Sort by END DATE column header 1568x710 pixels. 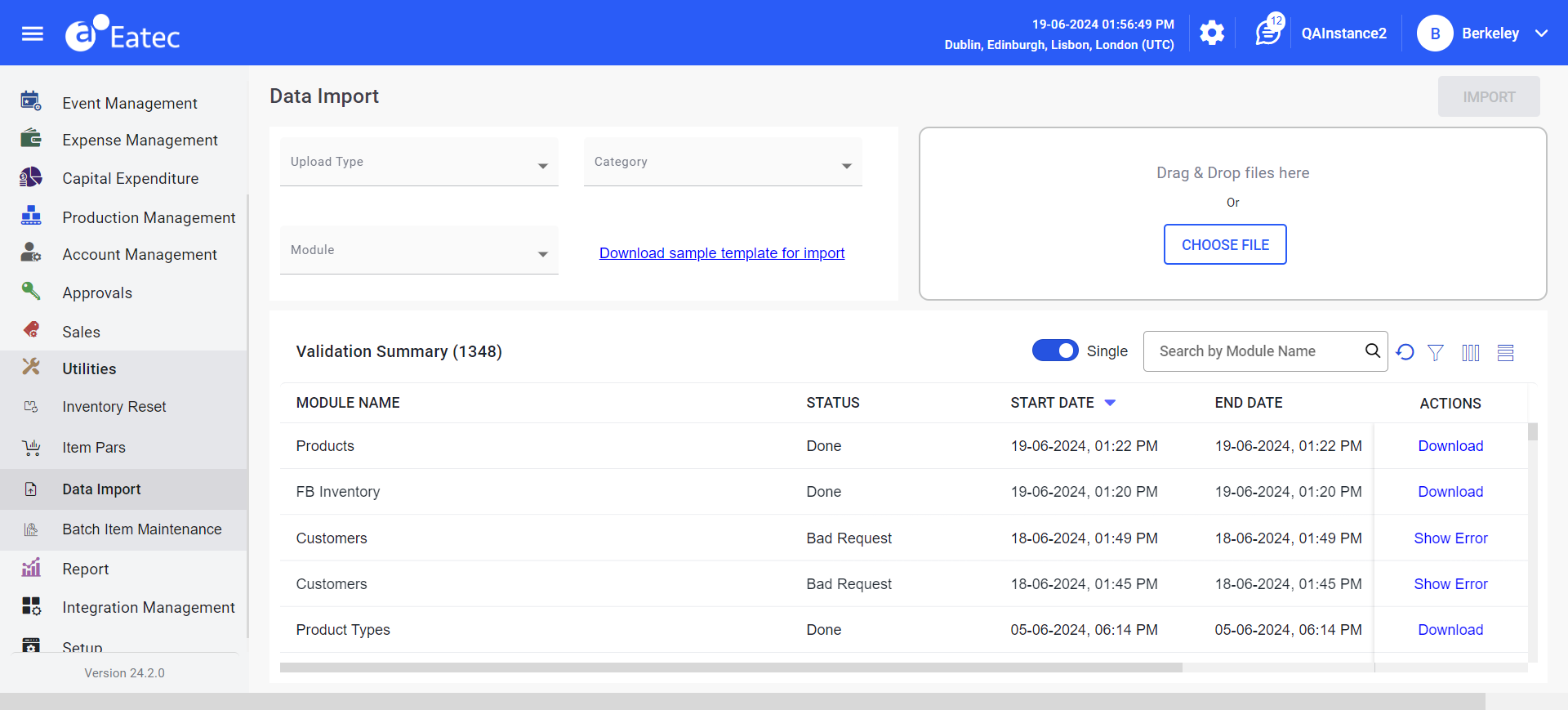pyautogui.click(x=1249, y=403)
